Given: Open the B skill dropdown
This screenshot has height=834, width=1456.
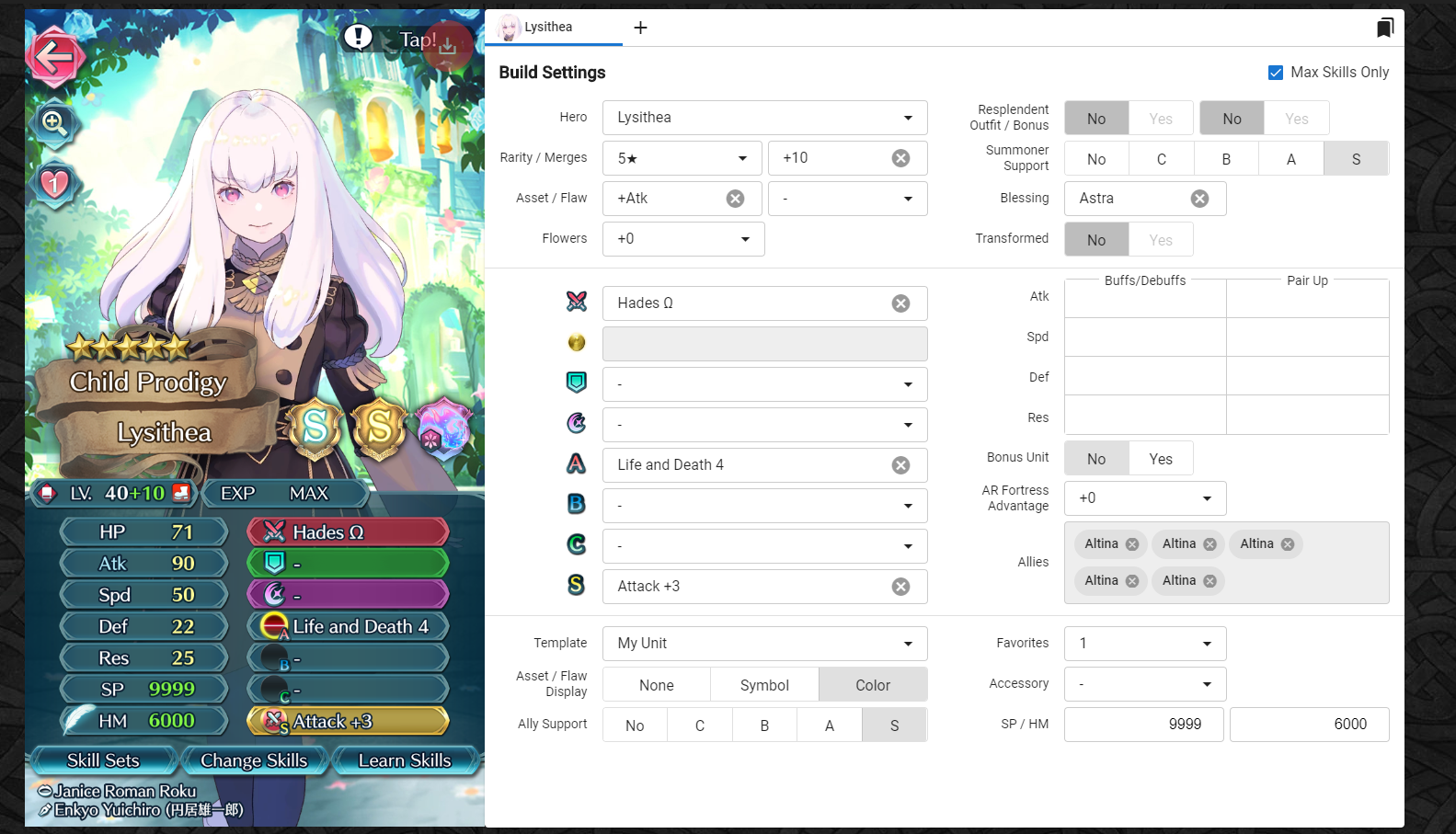Looking at the screenshot, I should click(x=765, y=506).
